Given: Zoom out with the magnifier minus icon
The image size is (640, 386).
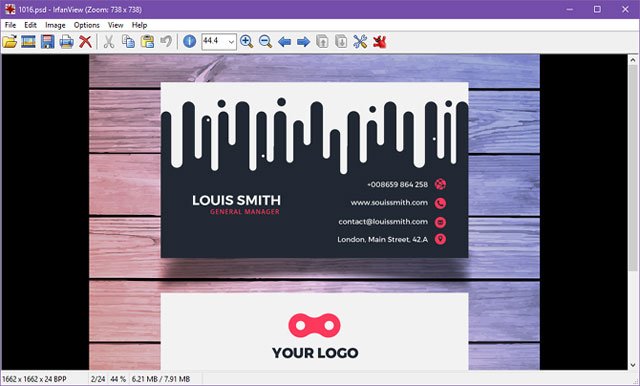Looking at the screenshot, I should [265, 42].
